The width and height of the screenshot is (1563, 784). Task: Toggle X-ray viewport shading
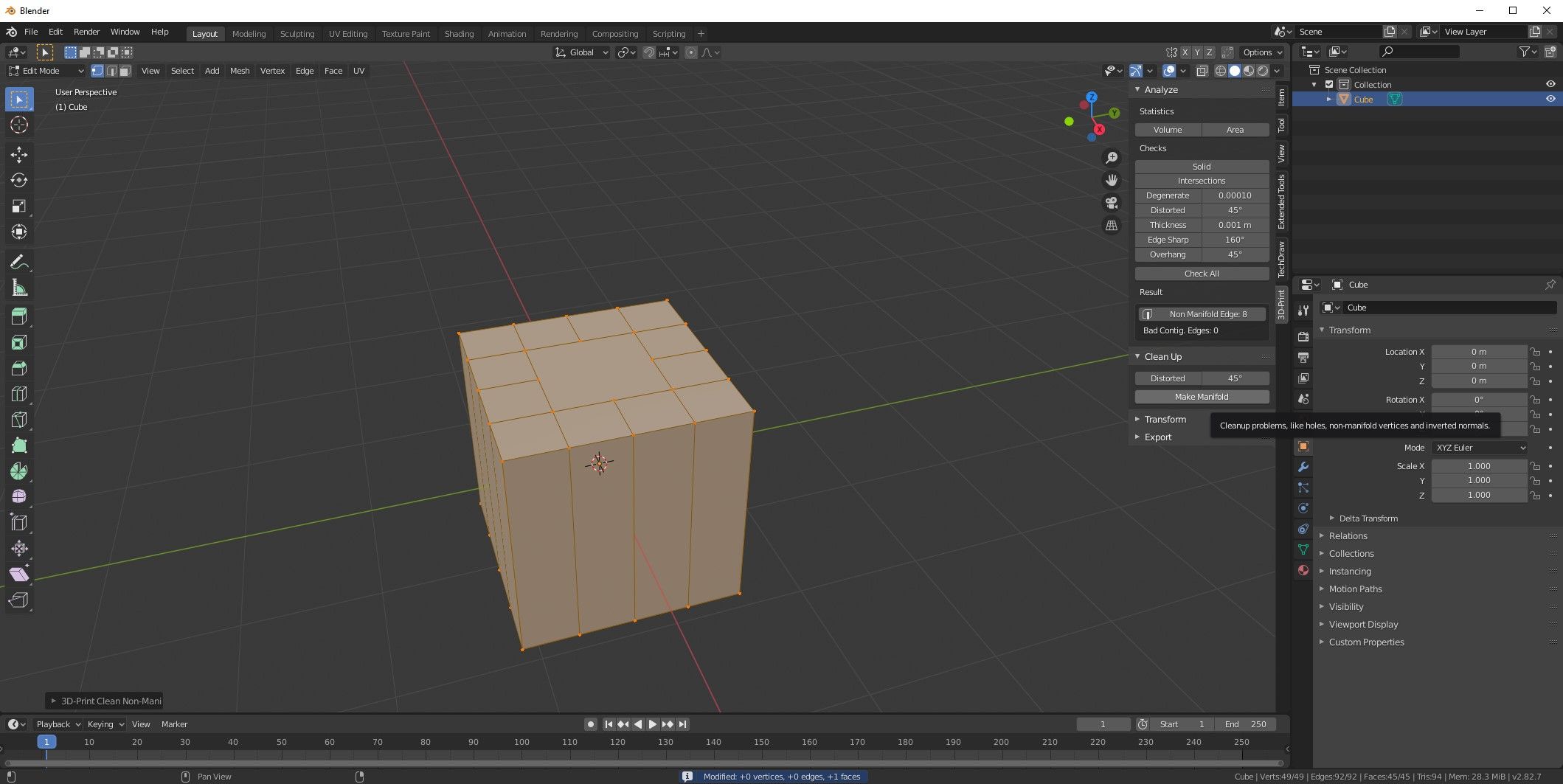1202,70
